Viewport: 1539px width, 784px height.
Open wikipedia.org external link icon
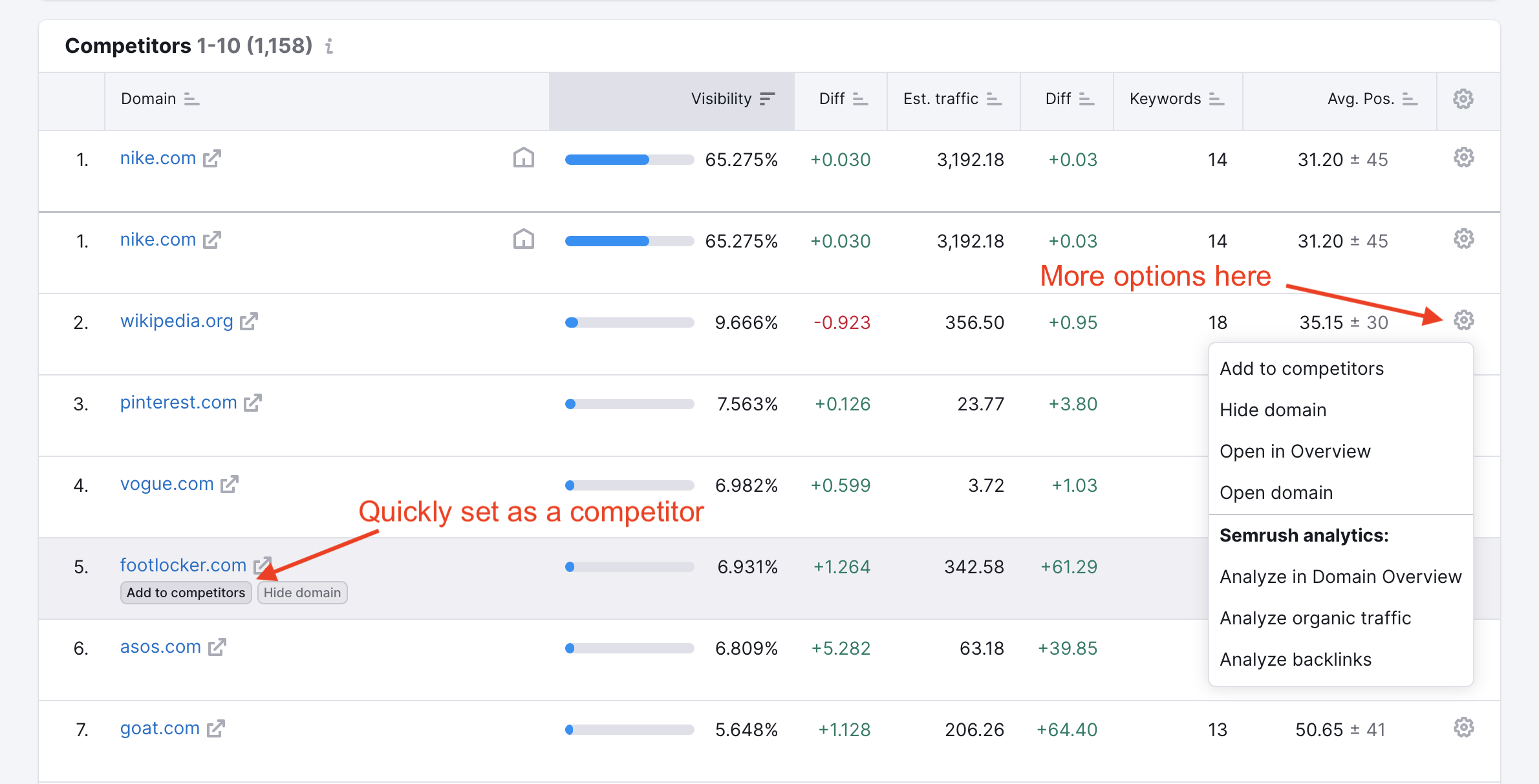pyautogui.click(x=249, y=321)
